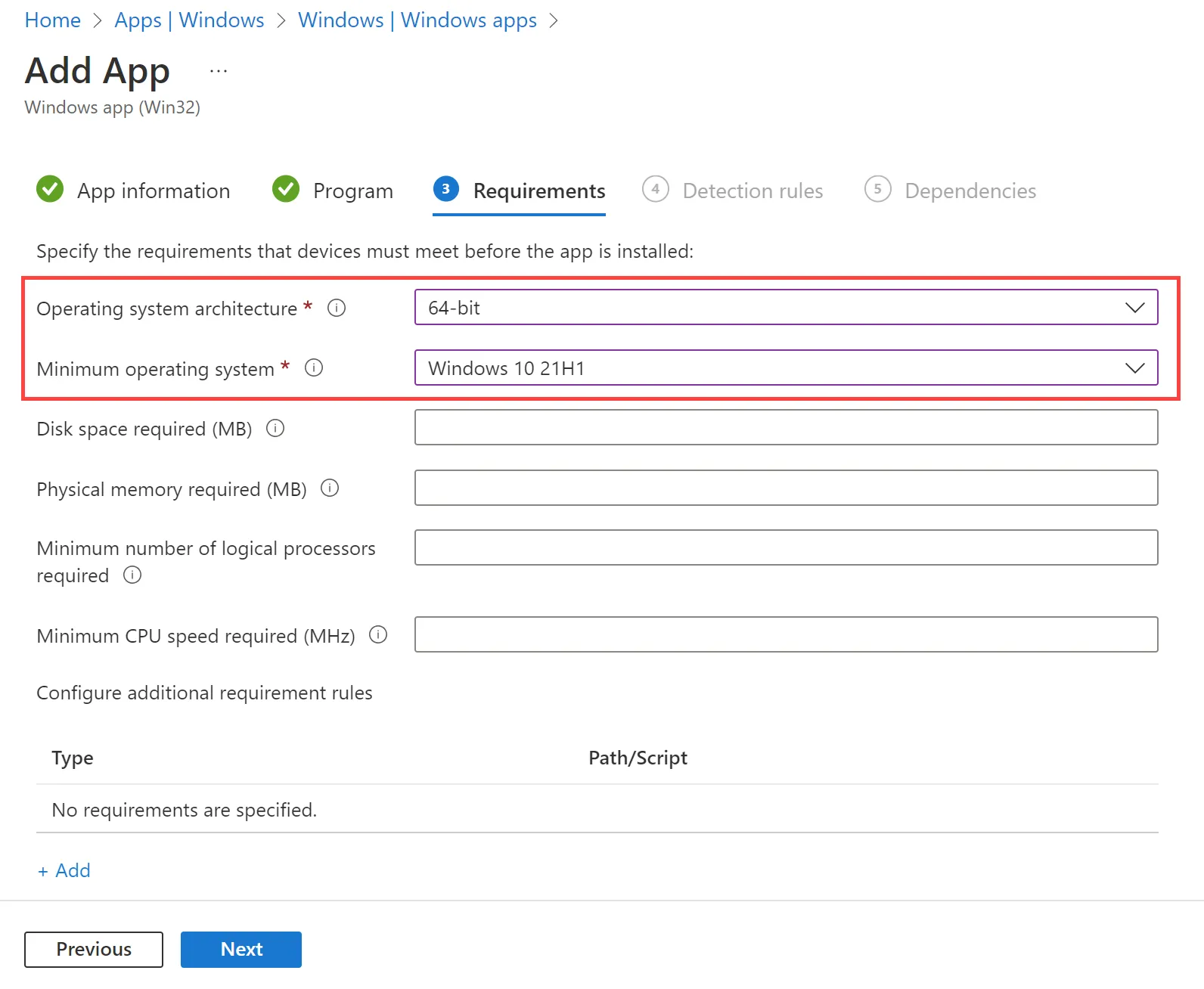Click the Previous button
Viewport: 1204px width, 989px height.
tap(94, 950)
